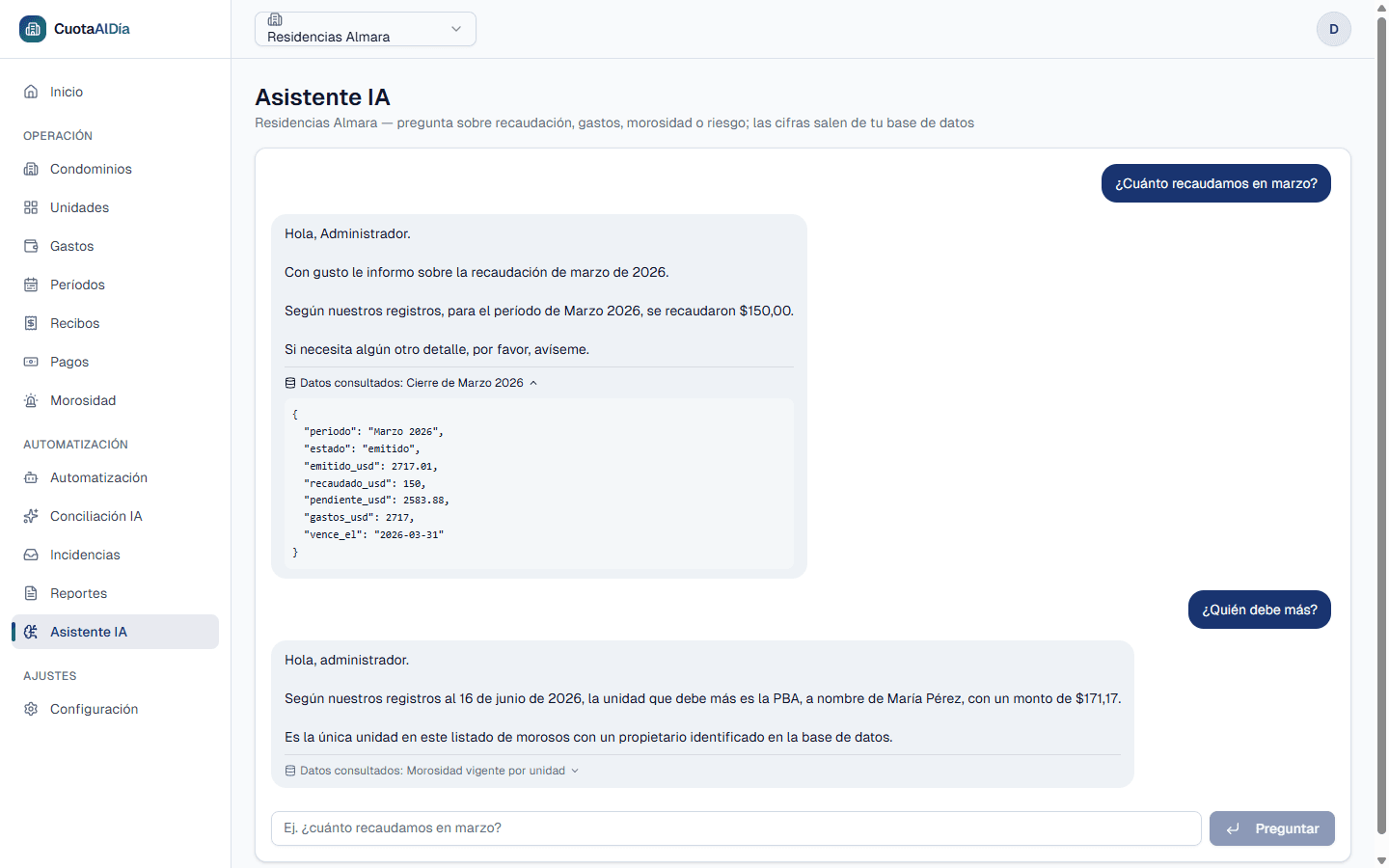1389x868 pixels.
Task: Click the Gastos wallet icon
Action: pos(31,246)
